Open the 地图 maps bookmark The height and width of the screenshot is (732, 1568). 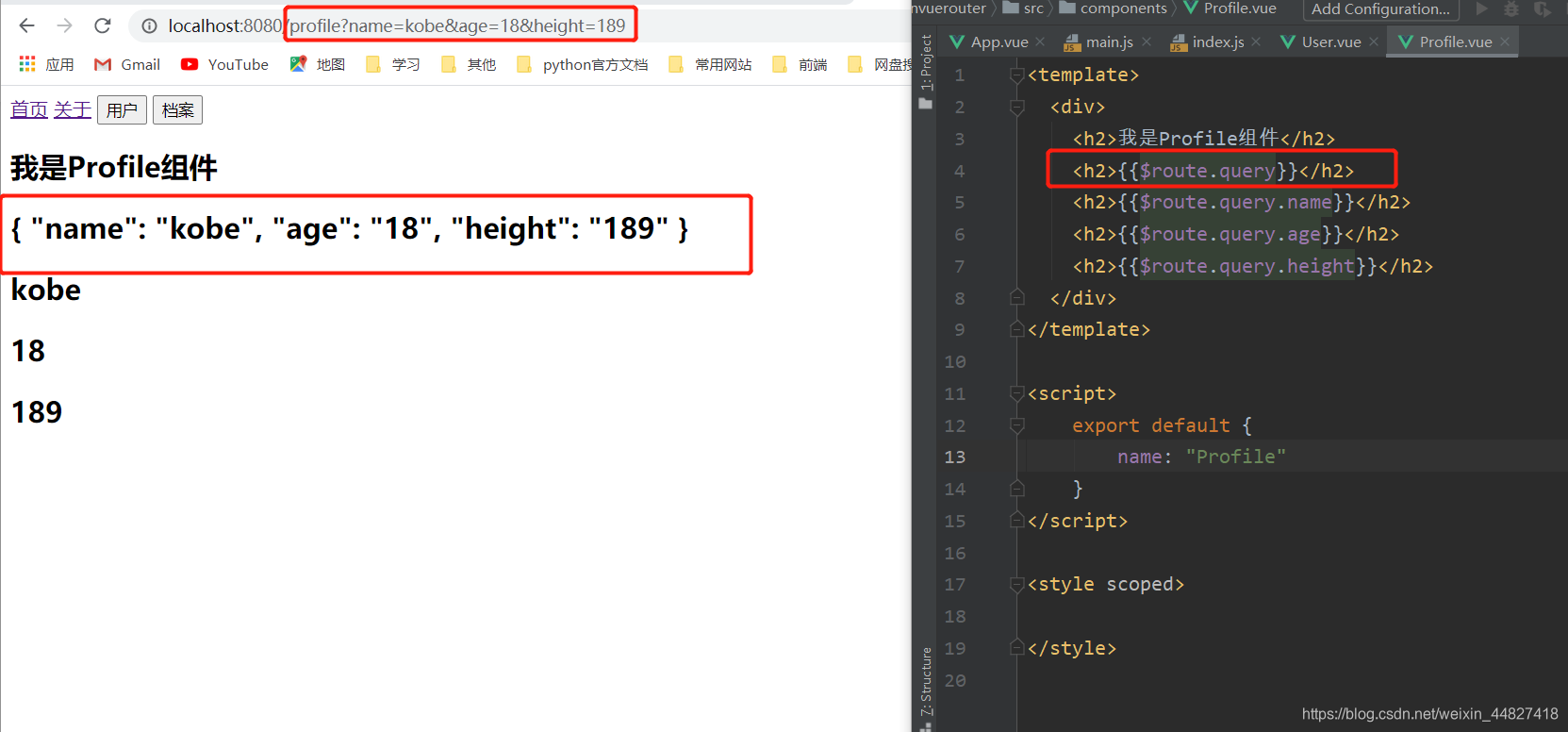point(317,64)
